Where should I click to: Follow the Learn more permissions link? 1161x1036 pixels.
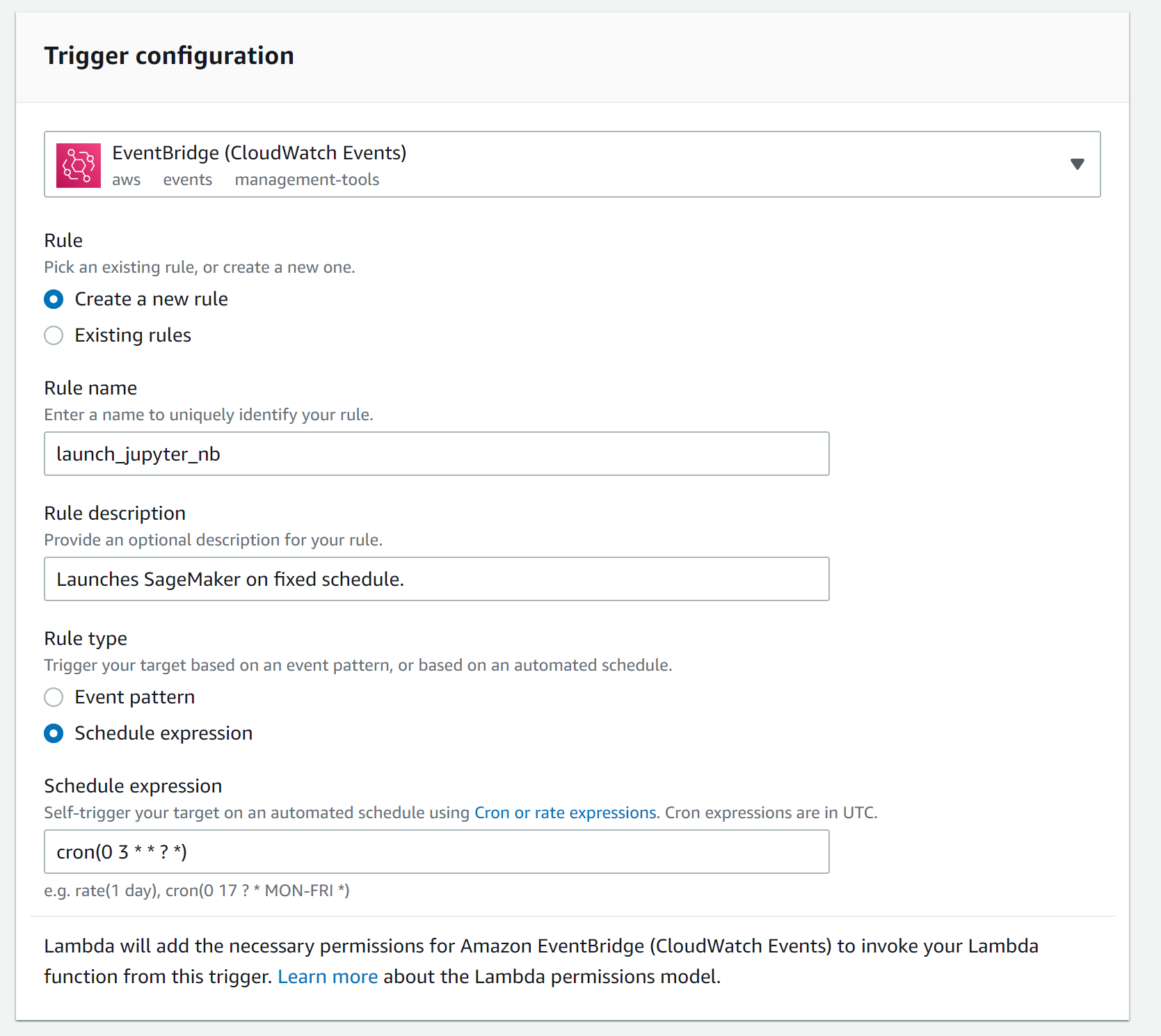[328, 977]
